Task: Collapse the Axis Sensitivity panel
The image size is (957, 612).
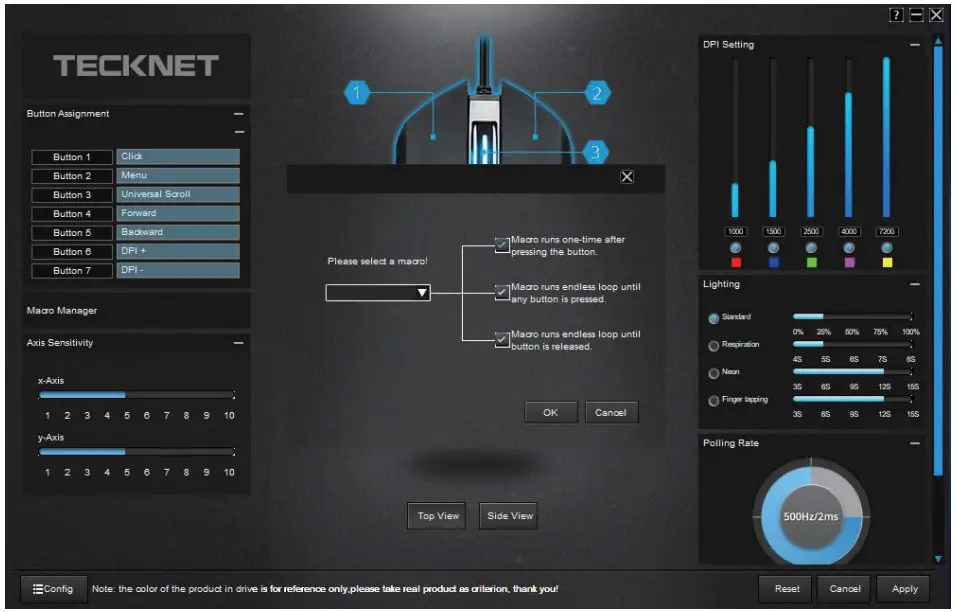Action: click(x=239, y=343)
